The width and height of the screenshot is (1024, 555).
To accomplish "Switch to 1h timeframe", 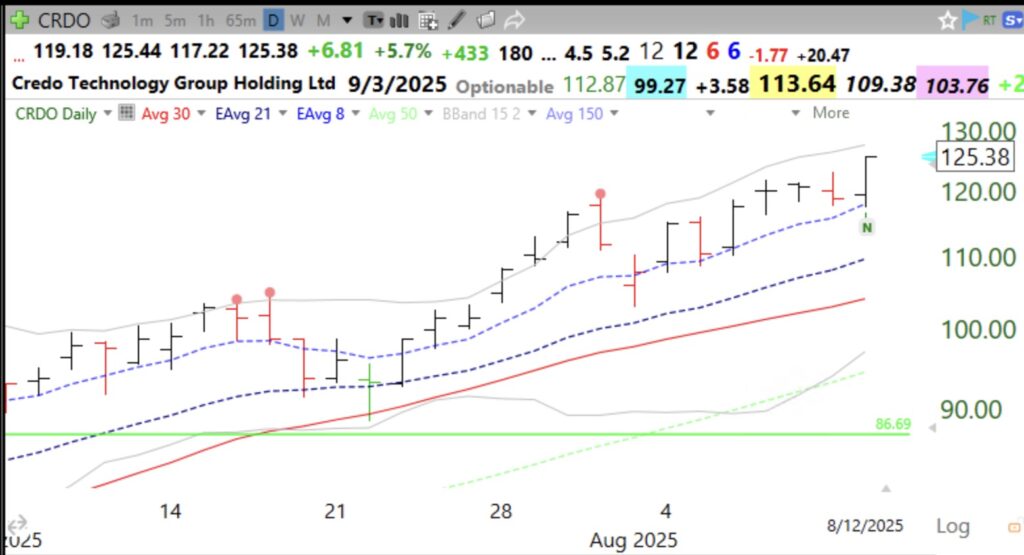I will pos(206,22).
